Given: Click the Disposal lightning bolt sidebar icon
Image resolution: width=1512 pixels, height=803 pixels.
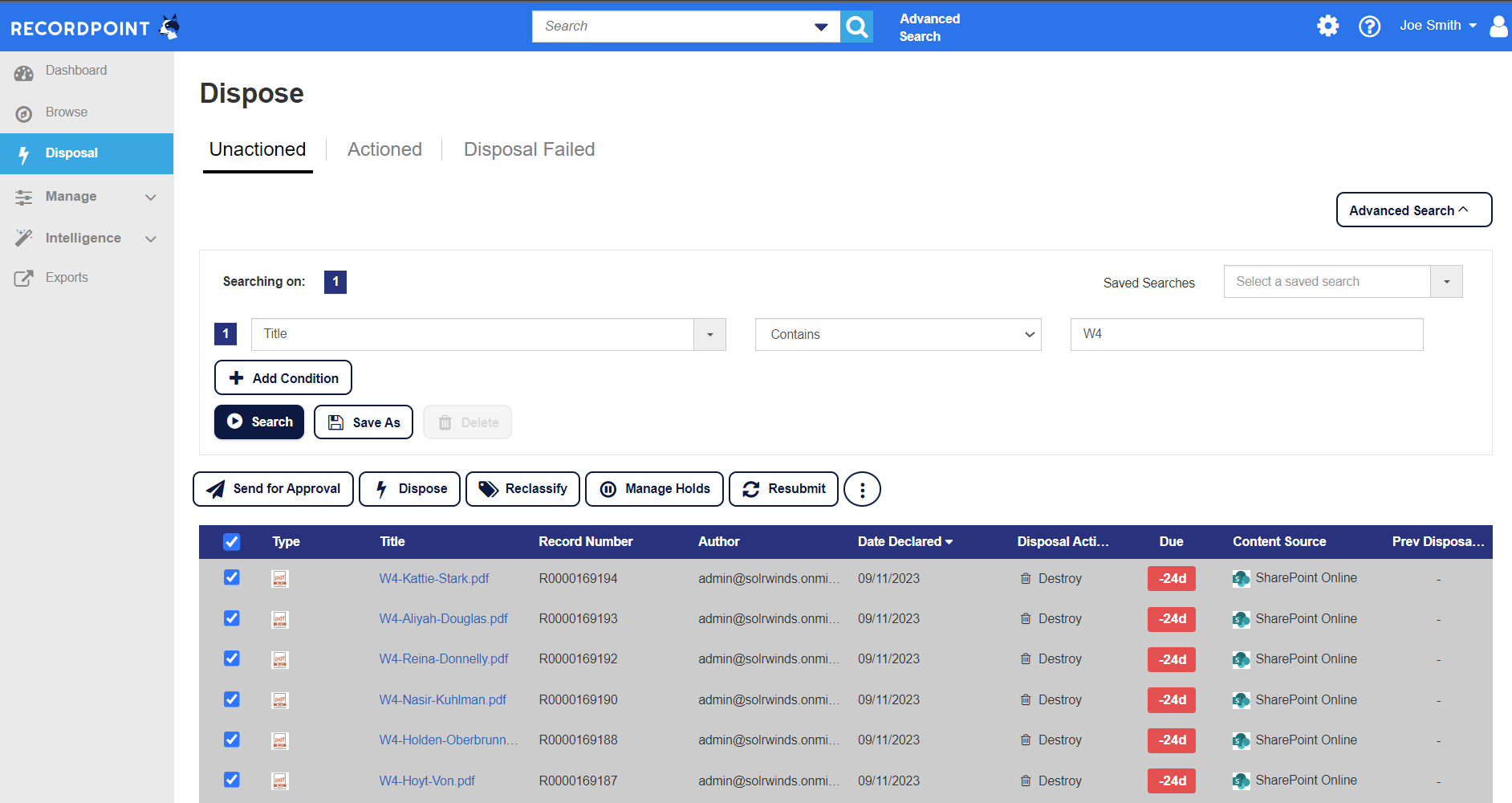Looking at the screenshot, I should point(23,153).
